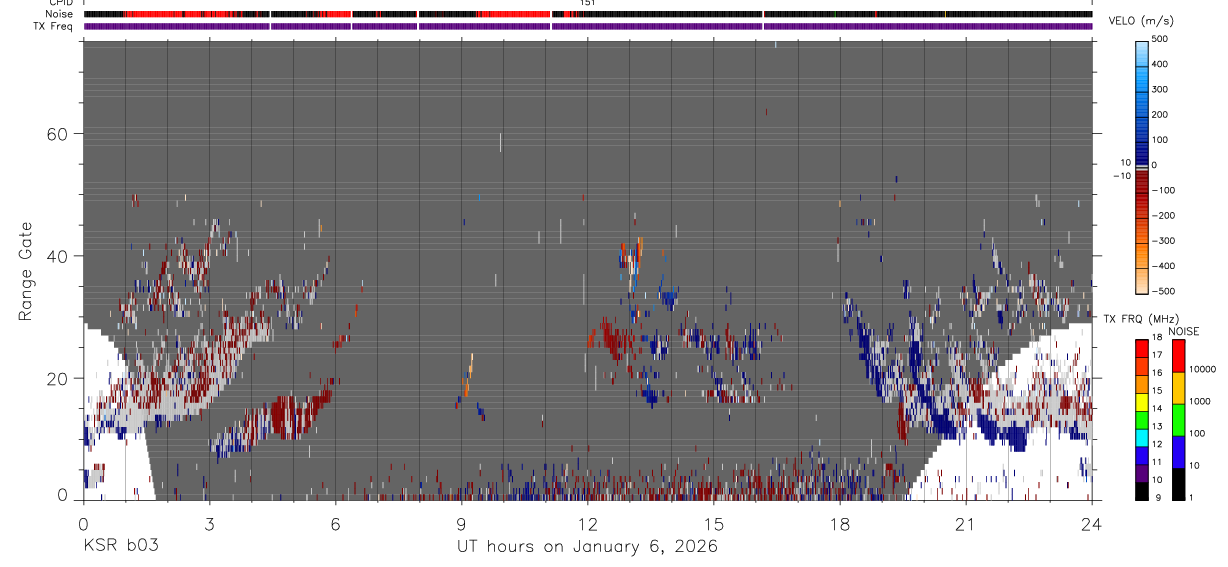The image size is (1228, 567).
Task: Click the blue segment of NOISE bar
Action: tap(1179, 452)
